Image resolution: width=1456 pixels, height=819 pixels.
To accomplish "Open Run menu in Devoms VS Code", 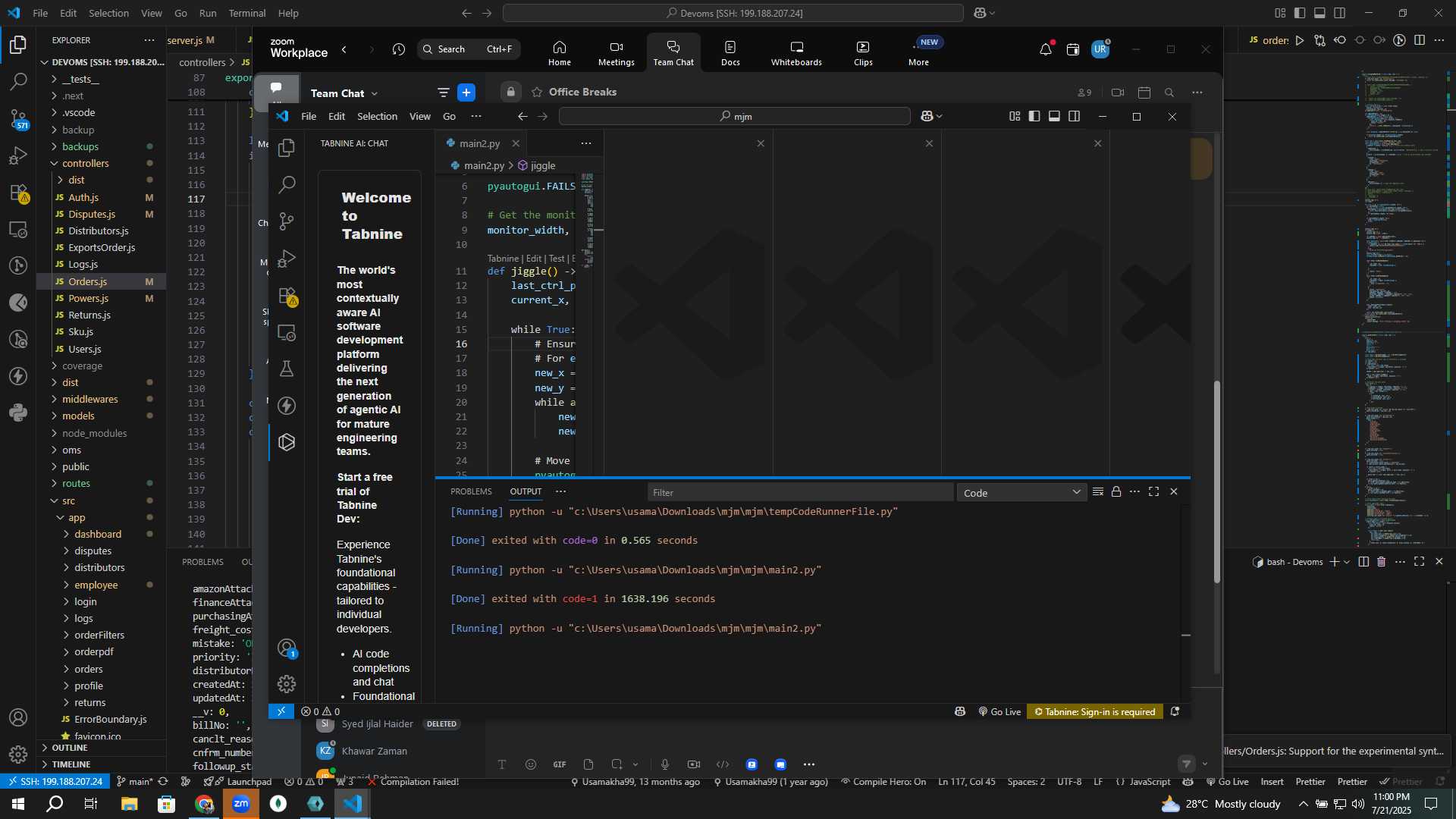I will [208, 13].
